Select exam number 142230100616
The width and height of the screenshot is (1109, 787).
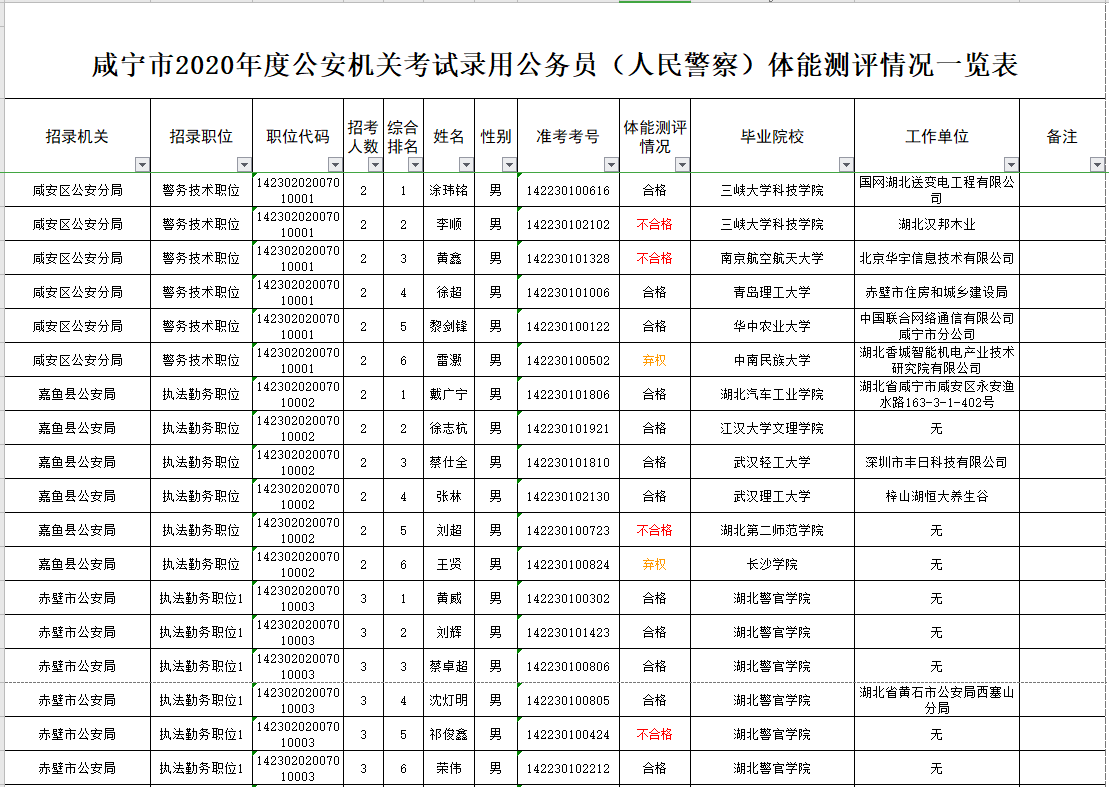coord(569,190)
